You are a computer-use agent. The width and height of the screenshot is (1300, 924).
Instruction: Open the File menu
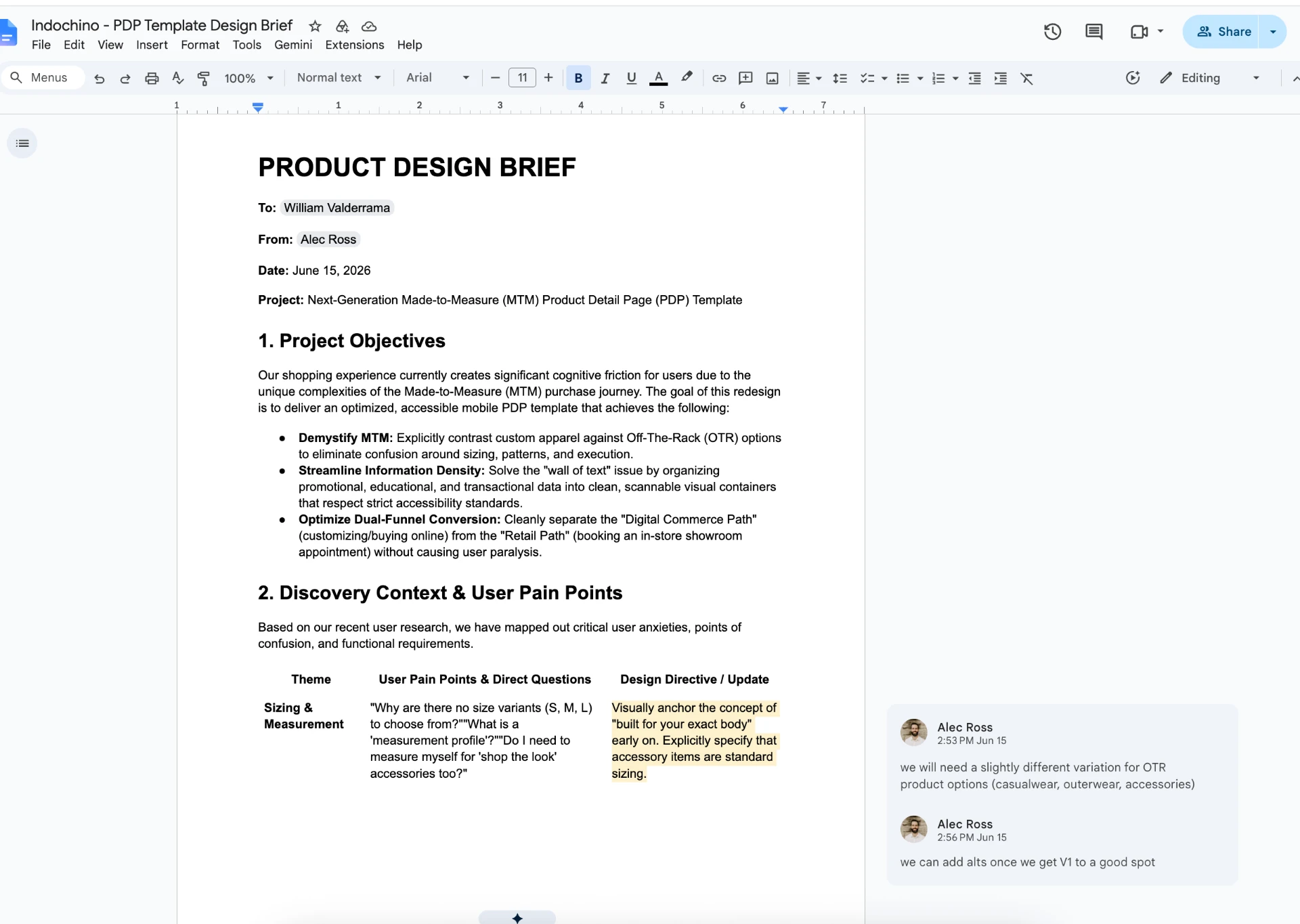click(x=41, y=45)
